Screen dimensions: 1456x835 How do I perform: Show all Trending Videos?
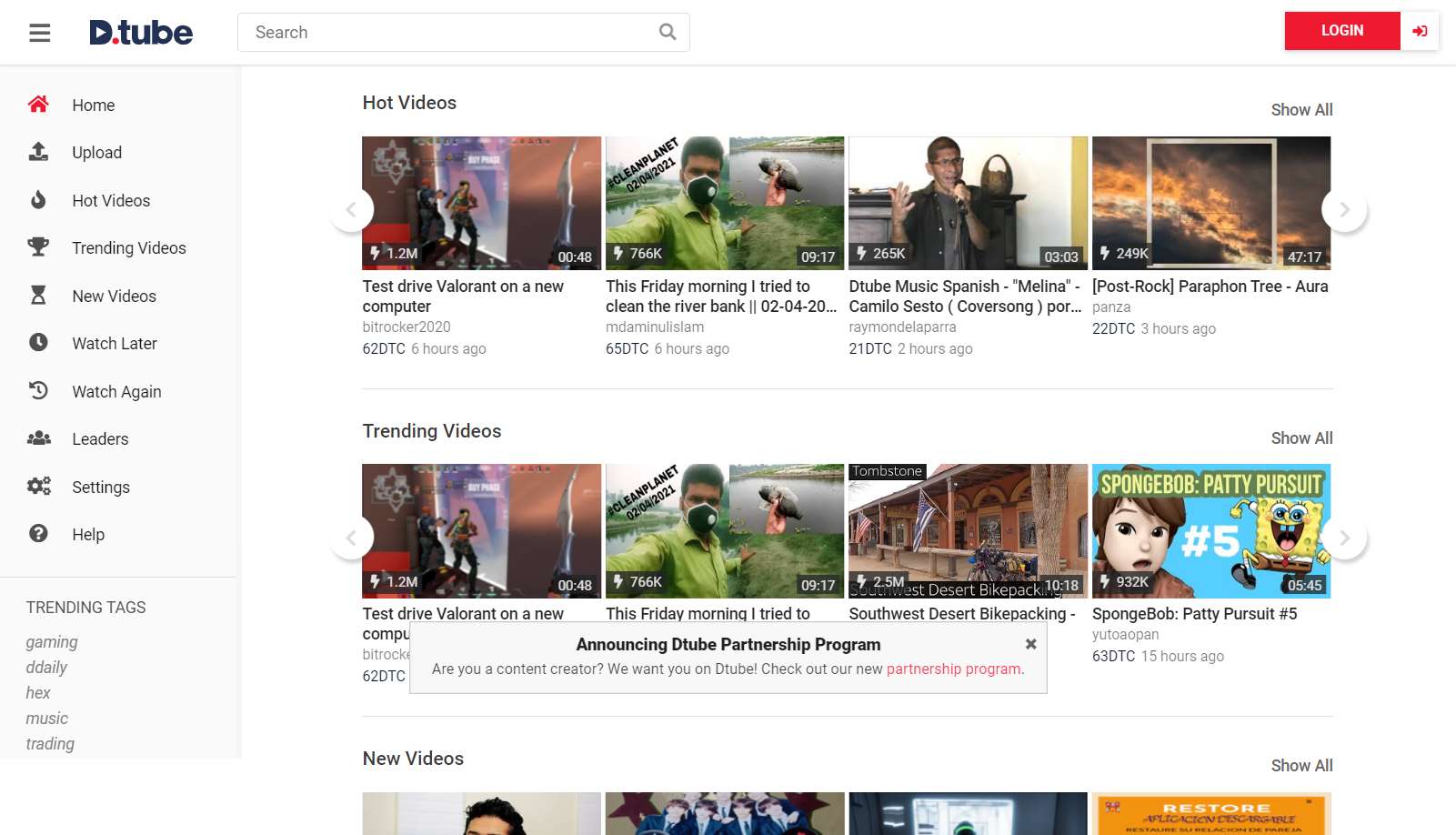[1301, 438]
